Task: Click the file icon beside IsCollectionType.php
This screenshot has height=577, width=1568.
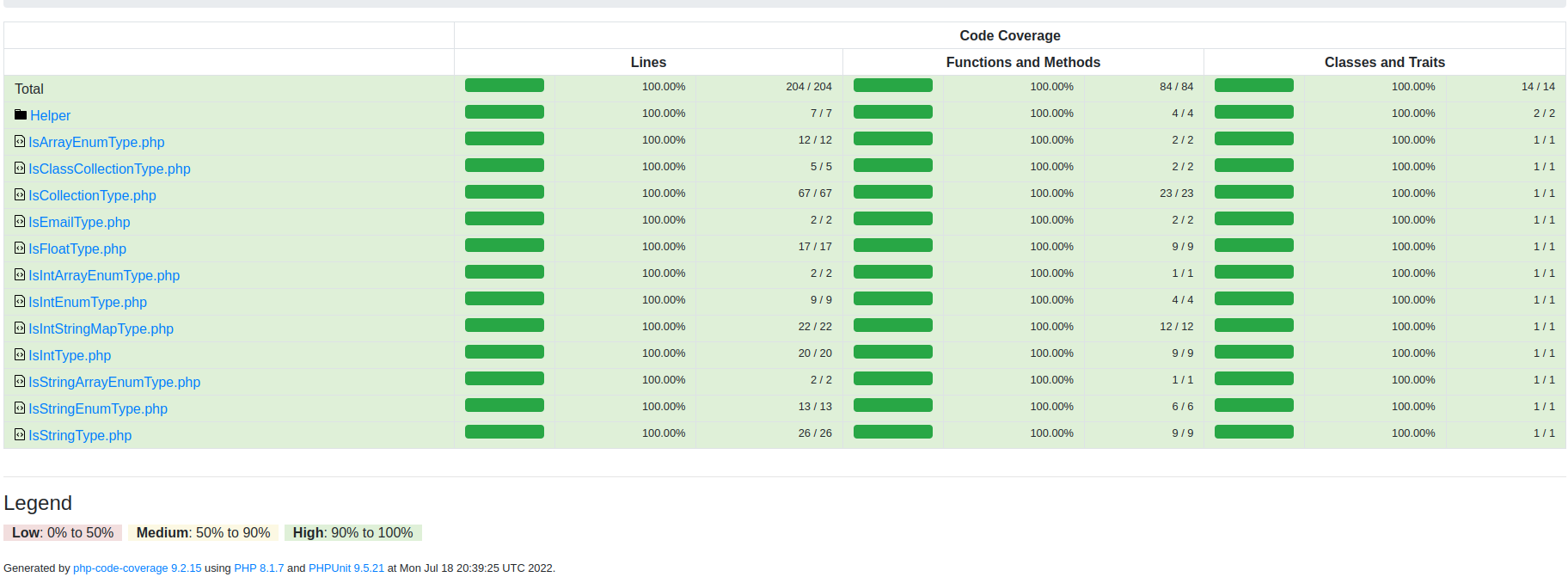Action: click(x=20, y=194)
